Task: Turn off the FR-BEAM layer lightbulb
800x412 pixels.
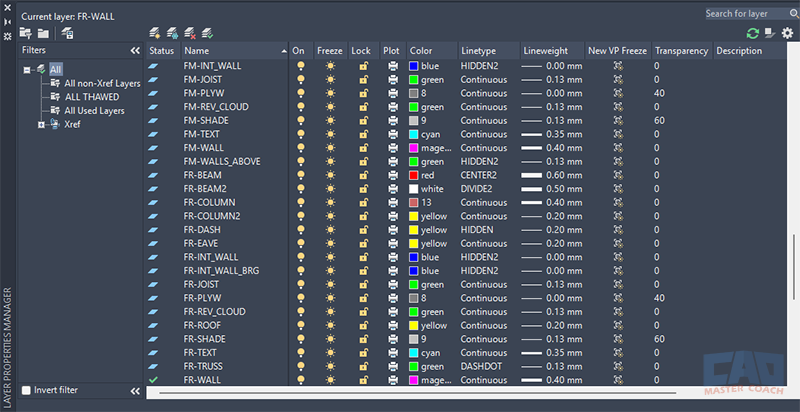Action: [300, 175]
